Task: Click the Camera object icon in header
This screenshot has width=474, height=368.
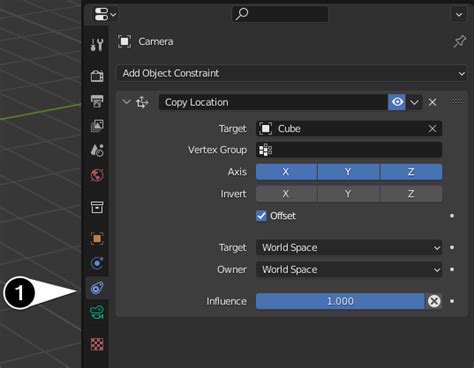Action: (124, 42)
